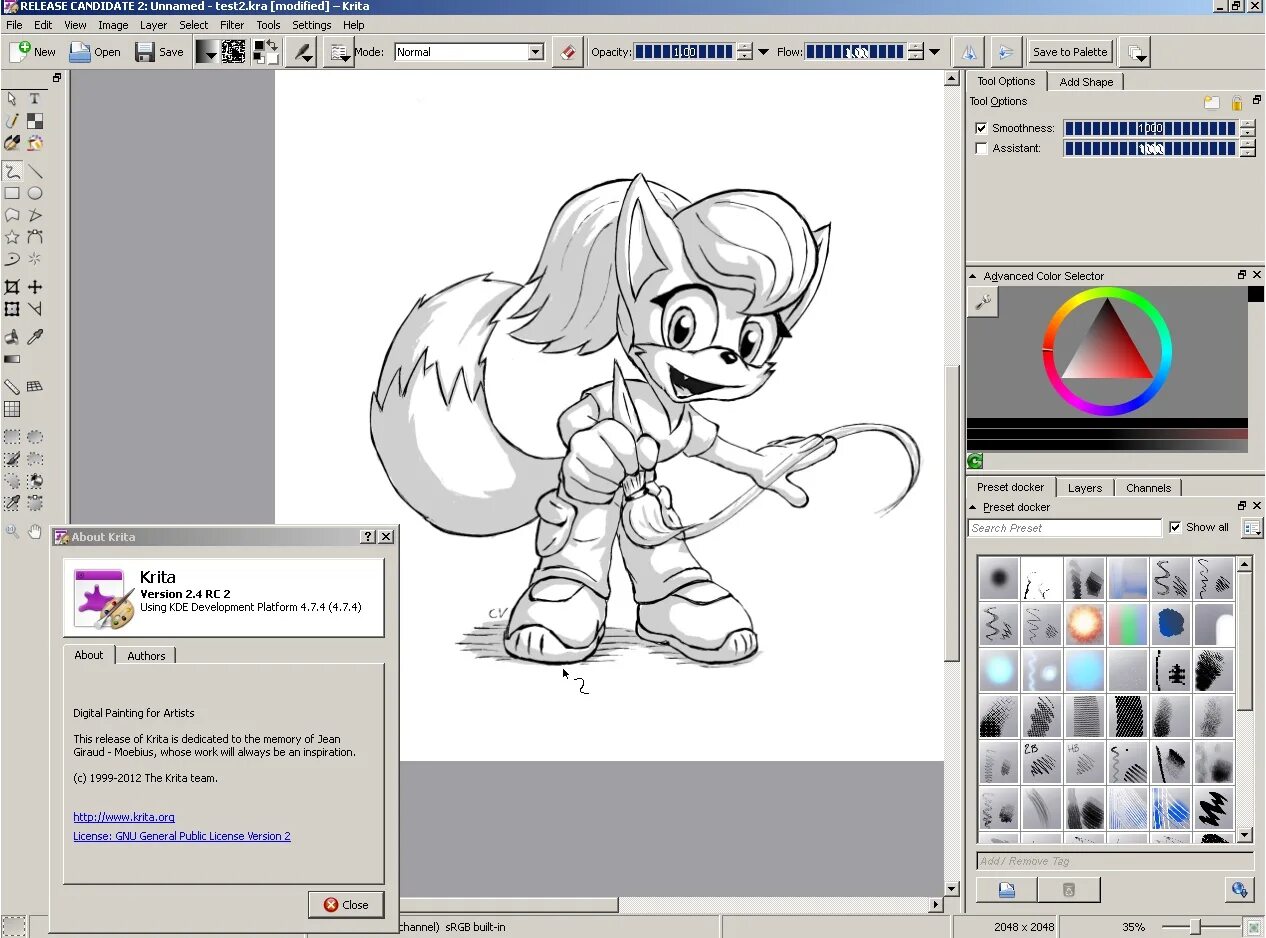1266x938 pixels.
Task: Select the Ellipse tool
Action: 34,193
